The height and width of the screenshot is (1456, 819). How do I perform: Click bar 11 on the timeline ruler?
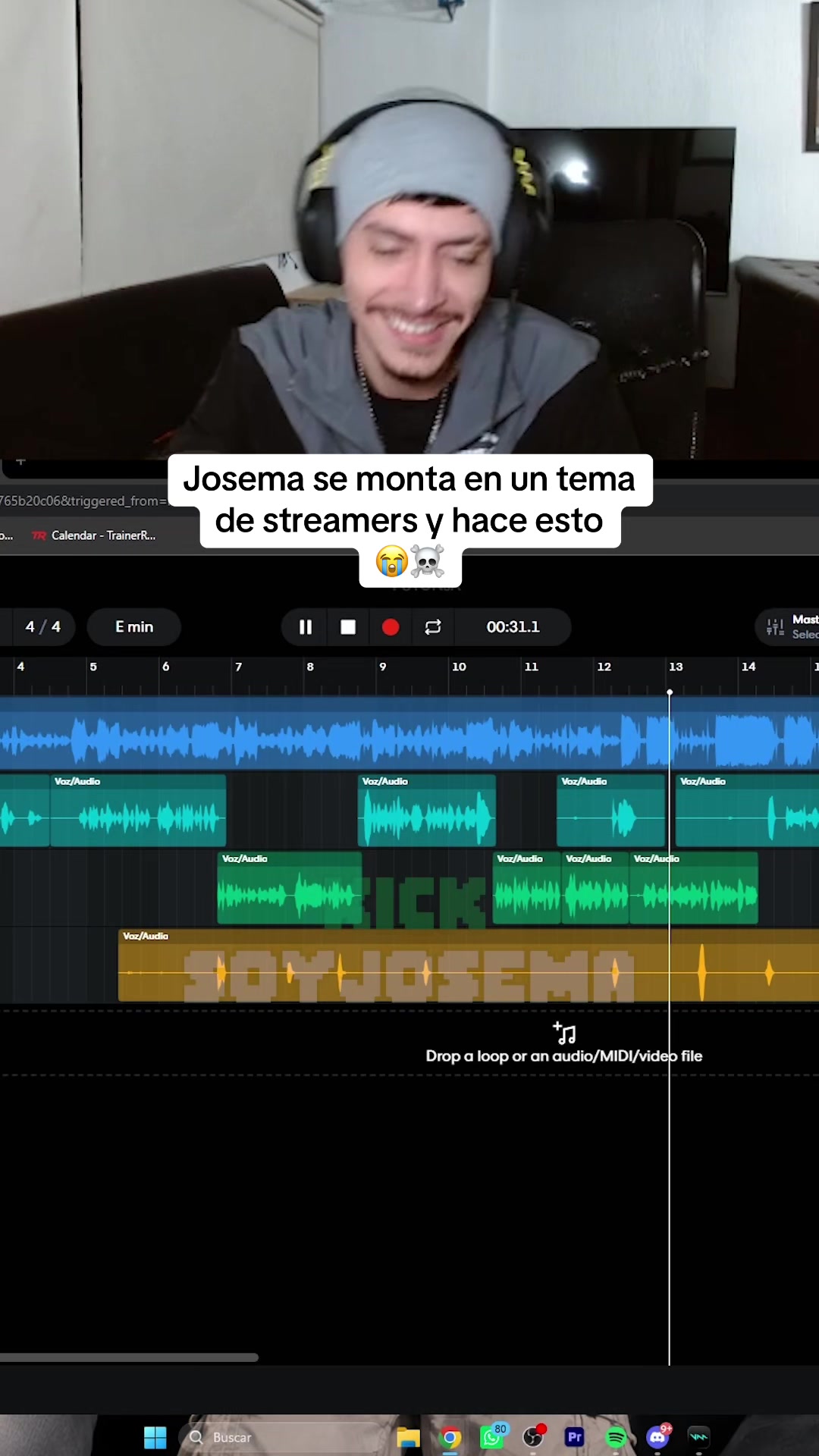[x=532, y=667]
